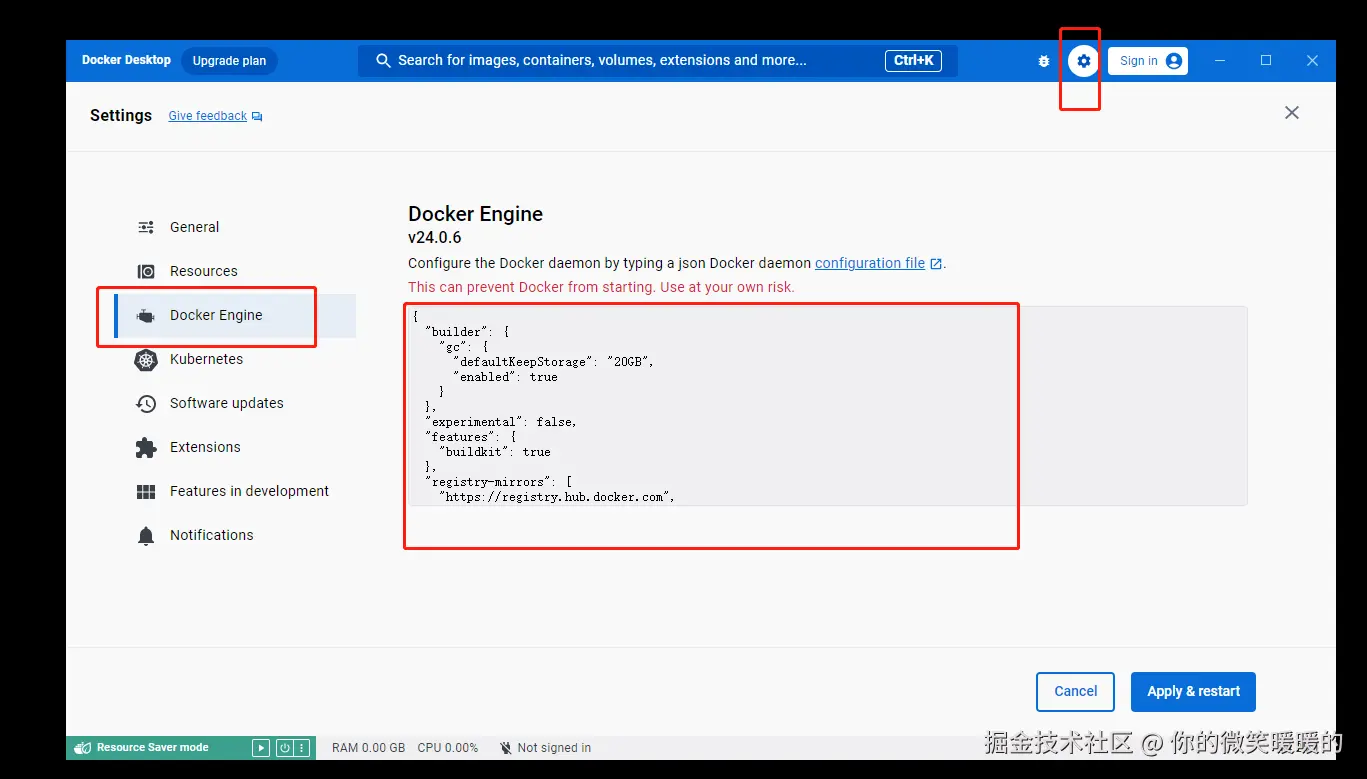Close the Settings panel with the X
This screenshot has height=779, width=1367.
(x=1292, y=113)
